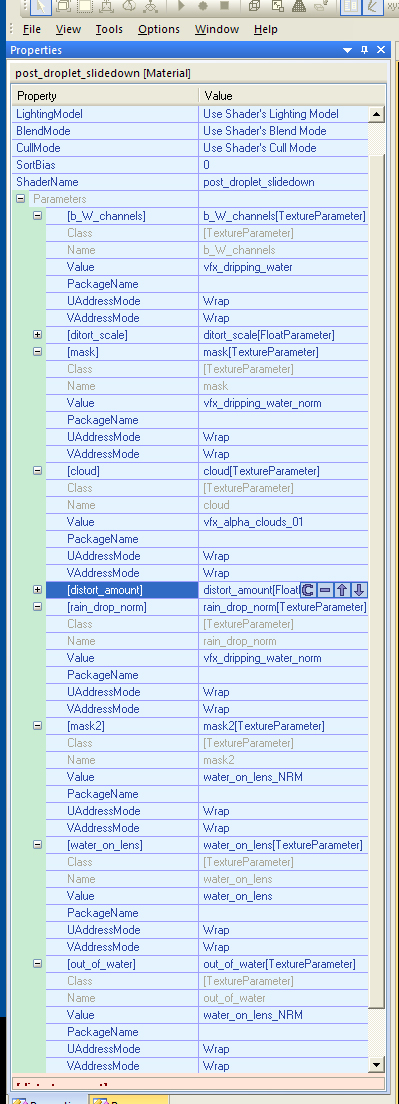Screen dimensions: 399x1104
Task: Click the 'cloud[TextureParameter]' value cell
Action: tap(284, 471)
